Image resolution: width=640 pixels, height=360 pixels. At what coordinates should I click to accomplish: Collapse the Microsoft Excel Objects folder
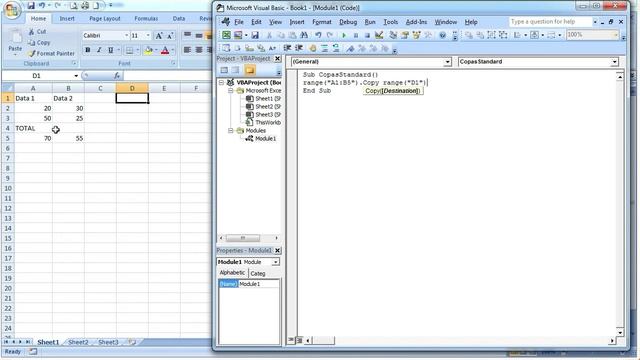231,91
